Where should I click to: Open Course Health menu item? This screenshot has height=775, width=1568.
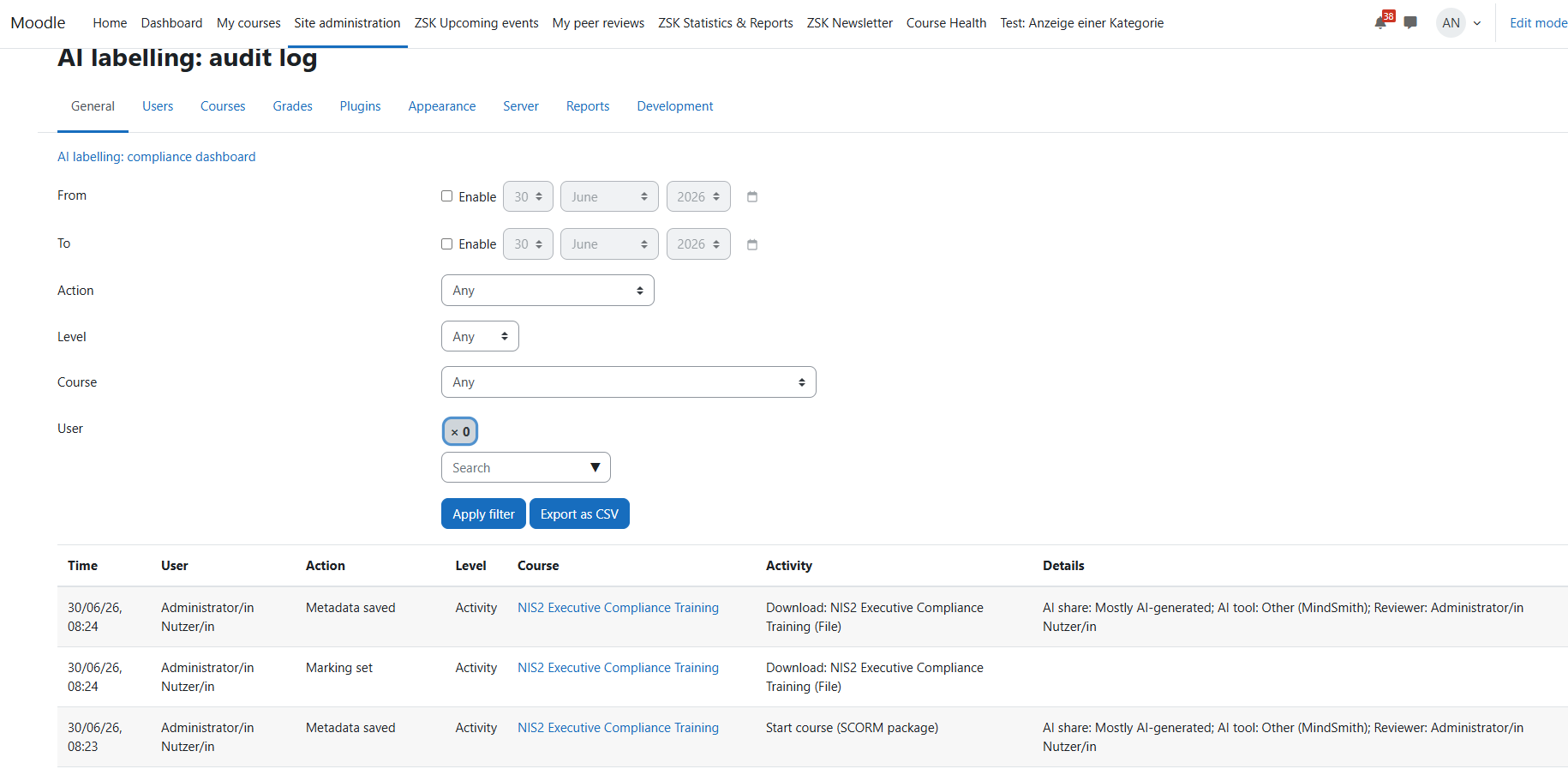(946, 23)
